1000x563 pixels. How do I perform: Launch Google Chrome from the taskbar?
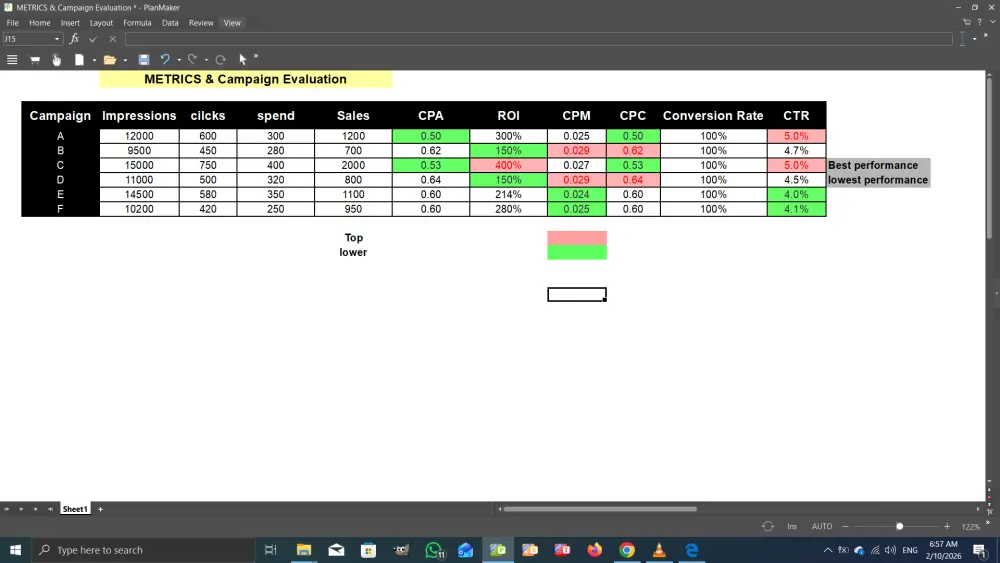click(x=627, y=550)
